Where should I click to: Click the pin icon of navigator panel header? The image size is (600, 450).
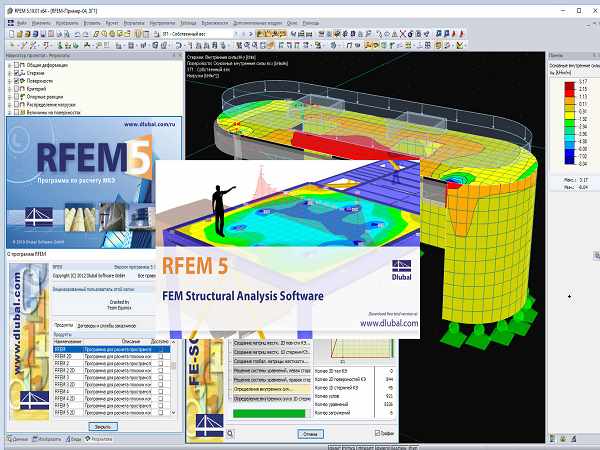click(x=174, y=55)
